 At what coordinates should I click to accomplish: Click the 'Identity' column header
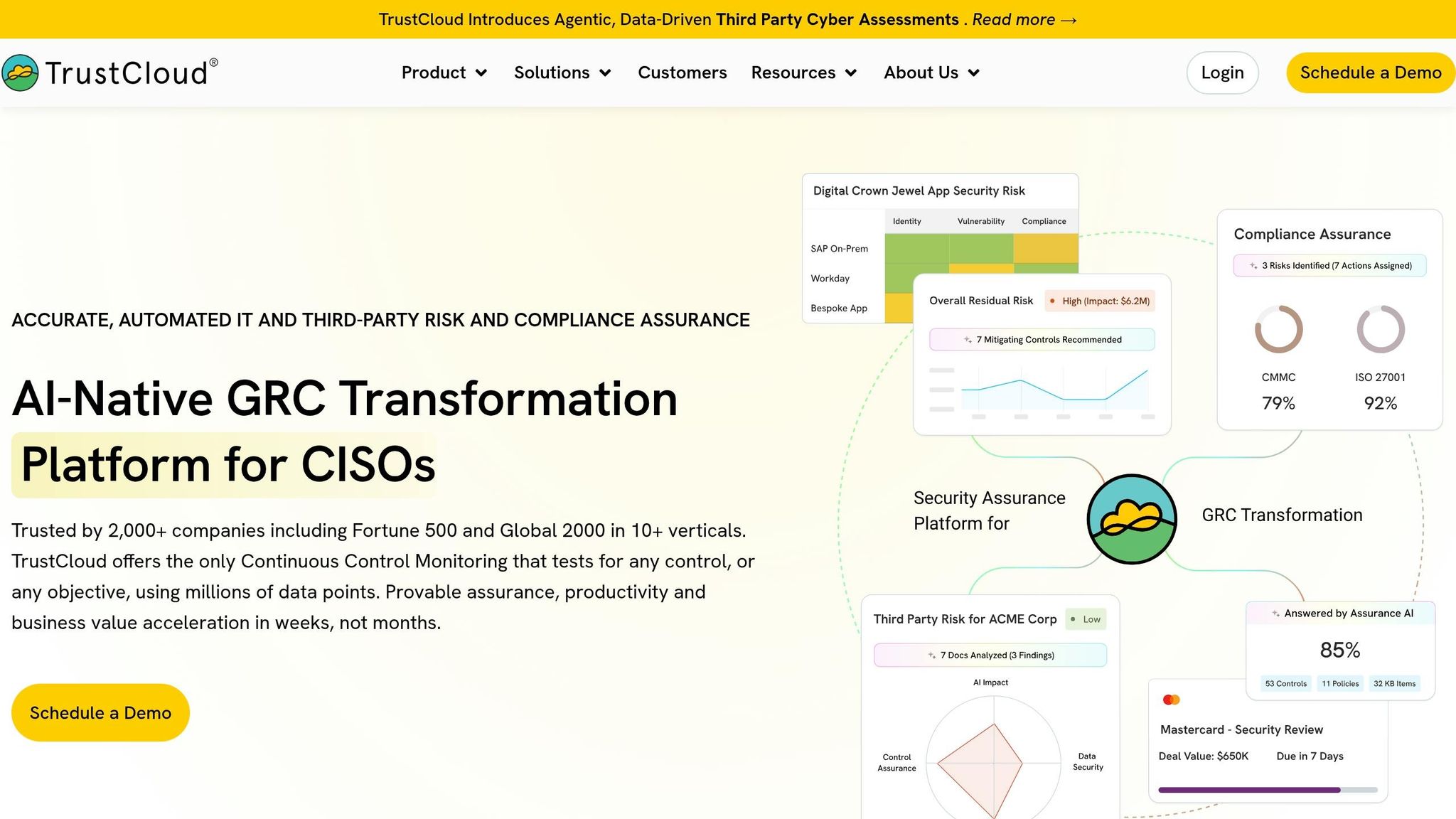(907, 221)
